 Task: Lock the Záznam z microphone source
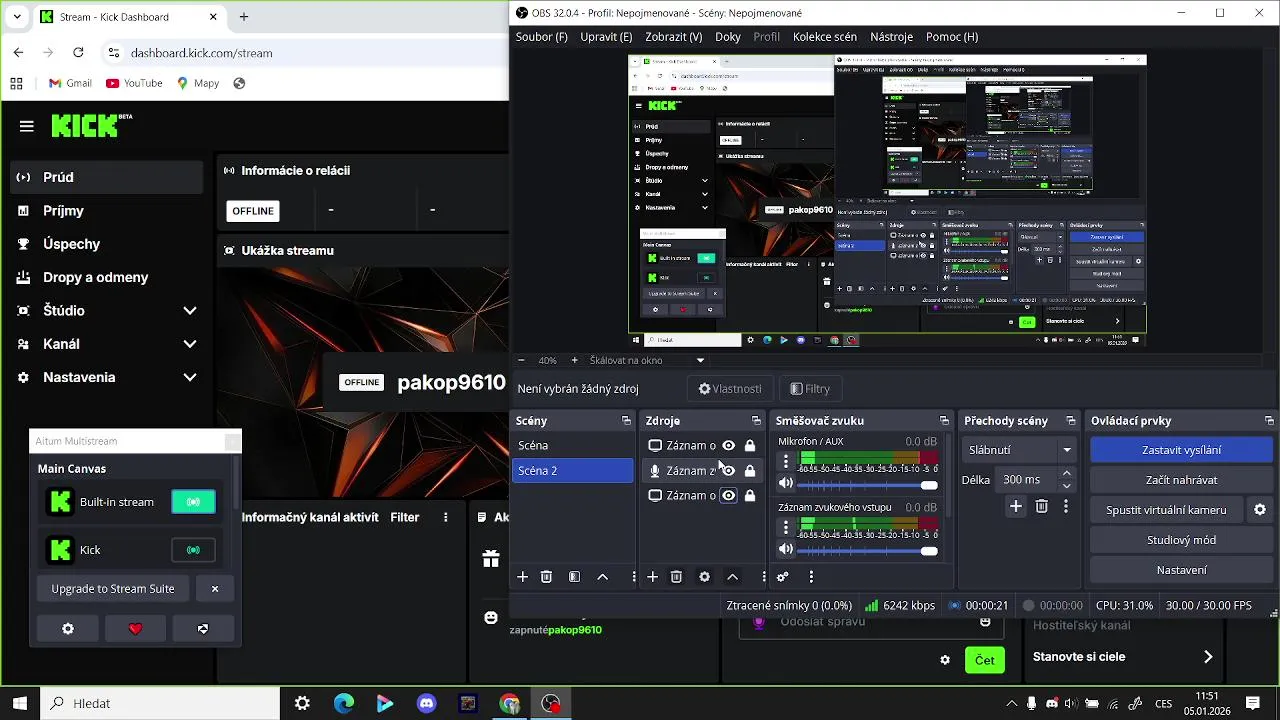(750, 471)
